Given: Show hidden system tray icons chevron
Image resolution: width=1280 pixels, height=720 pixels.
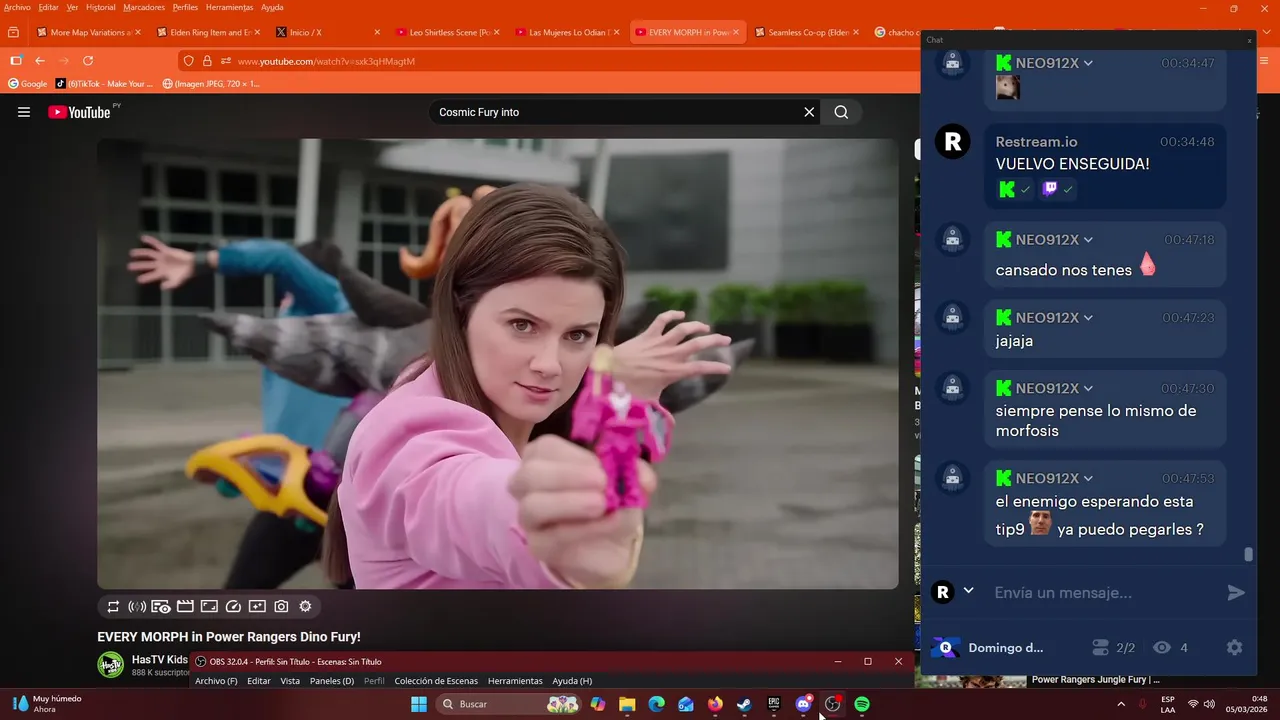Looking at the screenshot, I should point(1122,704).
